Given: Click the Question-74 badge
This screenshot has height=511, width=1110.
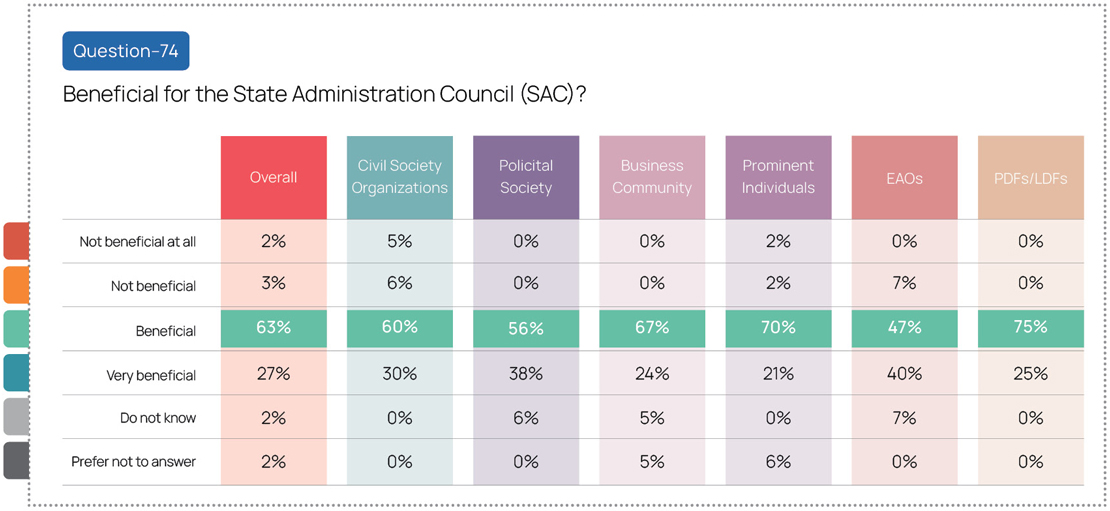Looking at the screenshot, I should tap(125, 51).
